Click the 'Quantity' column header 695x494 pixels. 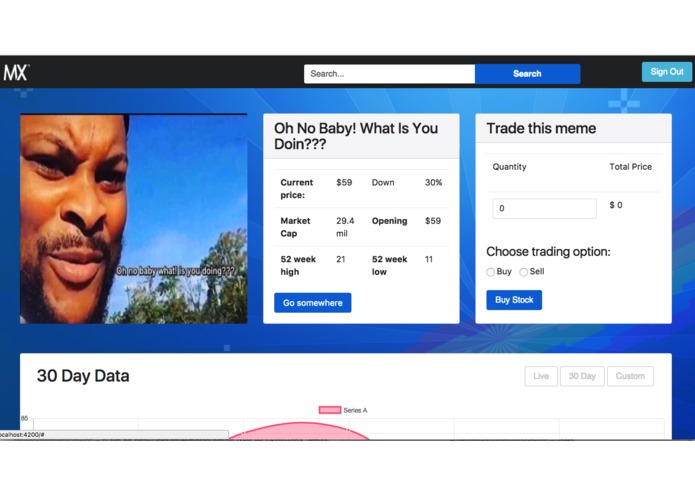pyautogui.click(x=509, y=167)
